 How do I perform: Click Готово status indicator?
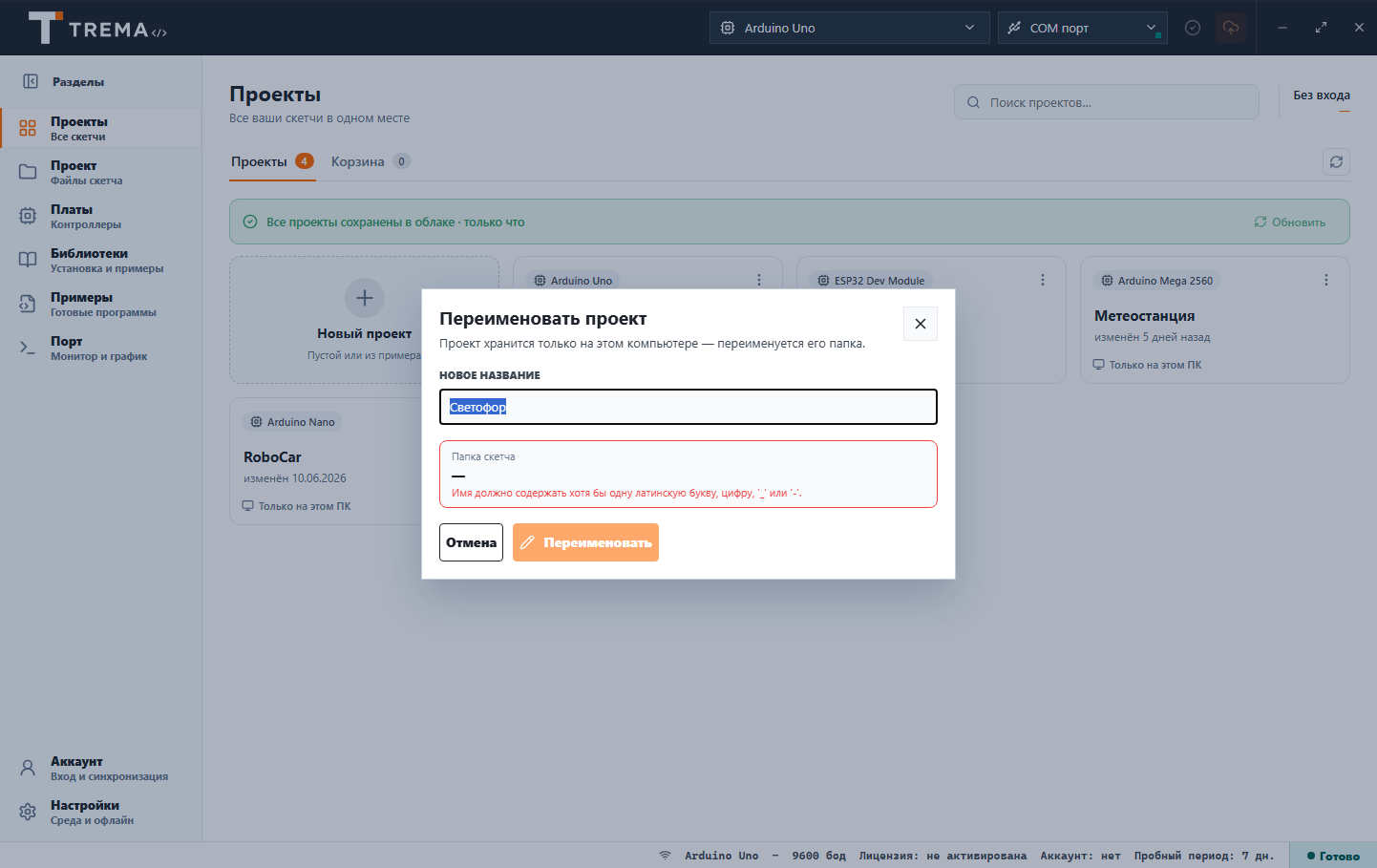point(1333,856)
